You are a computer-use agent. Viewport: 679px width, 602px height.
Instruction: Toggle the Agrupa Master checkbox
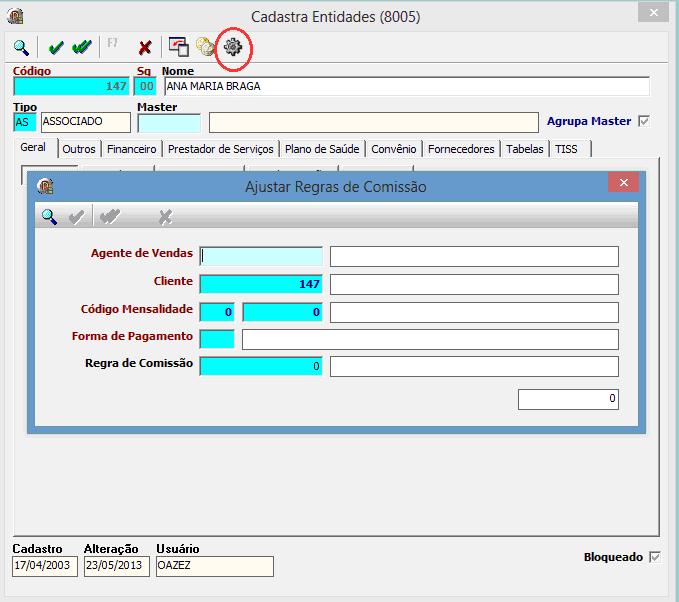click(x=644, y=121)
